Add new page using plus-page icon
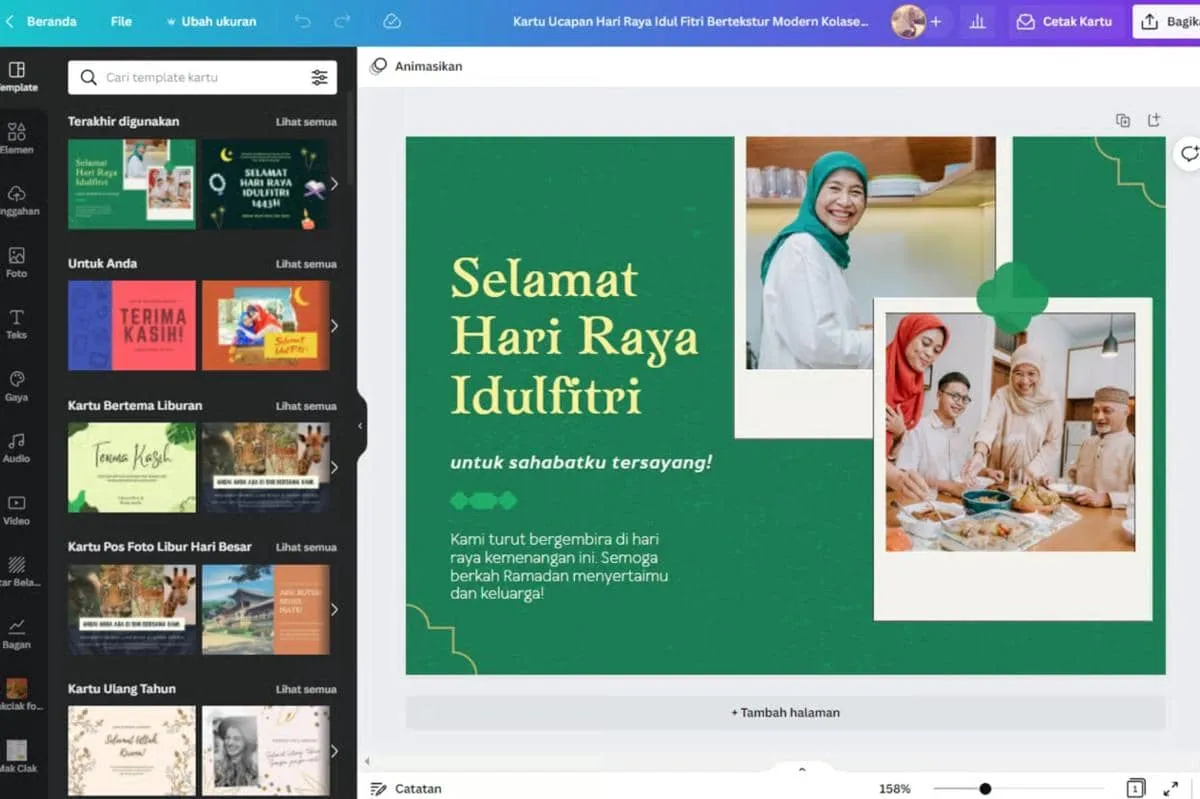This screenshot has height=799, width=1200. click(1154, 120)
